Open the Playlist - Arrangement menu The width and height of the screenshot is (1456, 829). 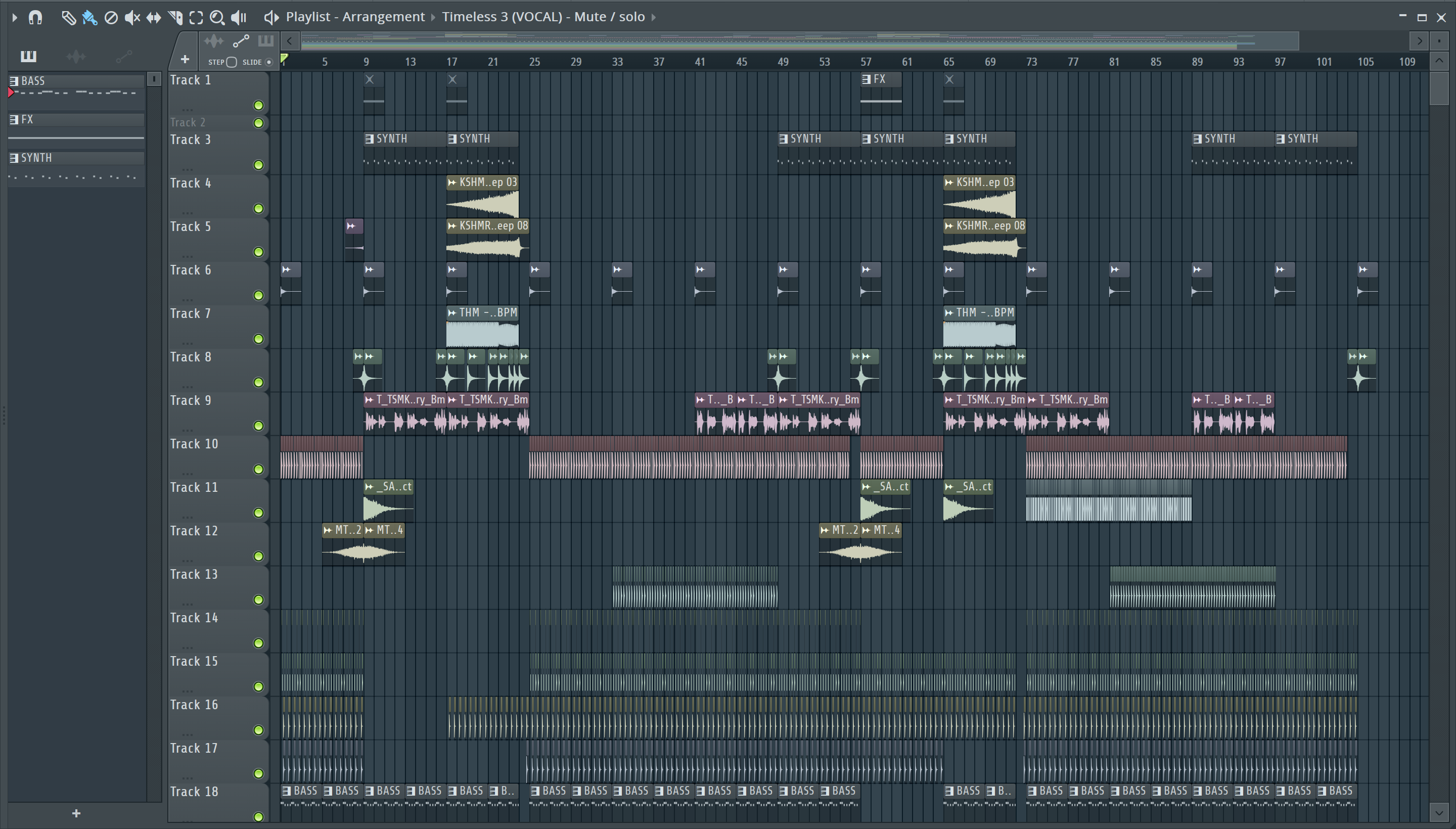pyautogui.click(x=355, y=17)
